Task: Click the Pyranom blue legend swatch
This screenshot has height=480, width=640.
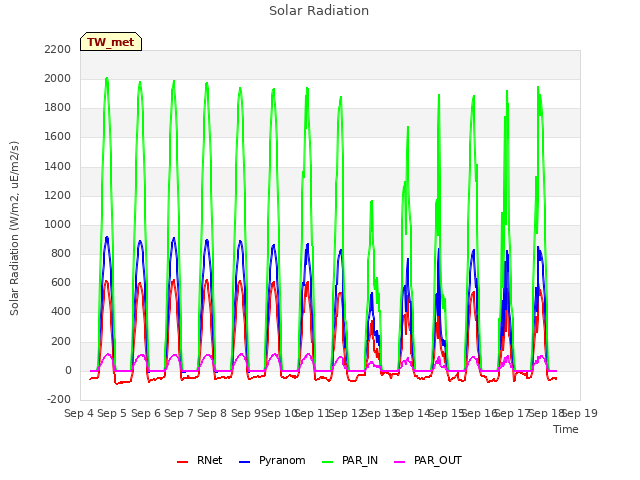Action: (244, 462)
